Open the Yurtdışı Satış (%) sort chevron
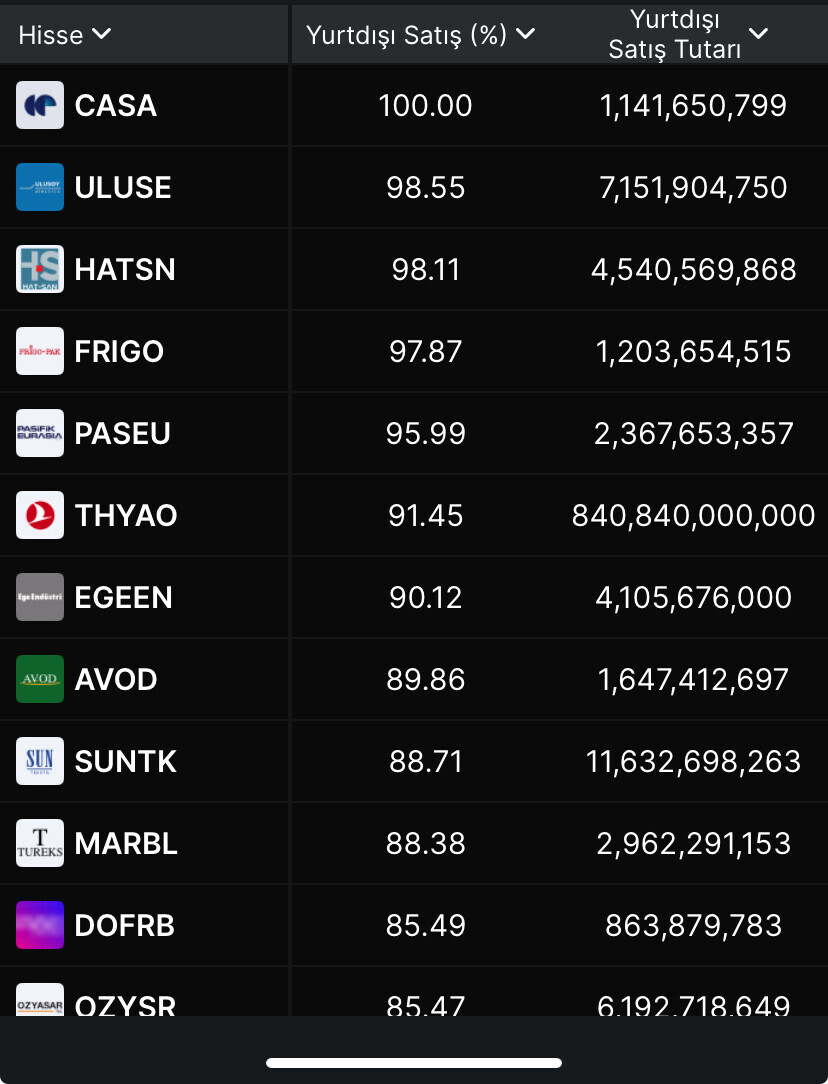 pyautogui.click(x=525, y=34)
